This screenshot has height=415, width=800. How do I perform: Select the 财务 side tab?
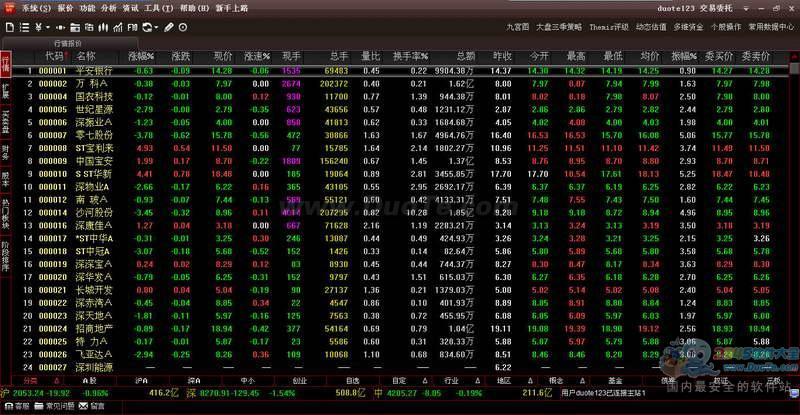(x=5, y=153)
